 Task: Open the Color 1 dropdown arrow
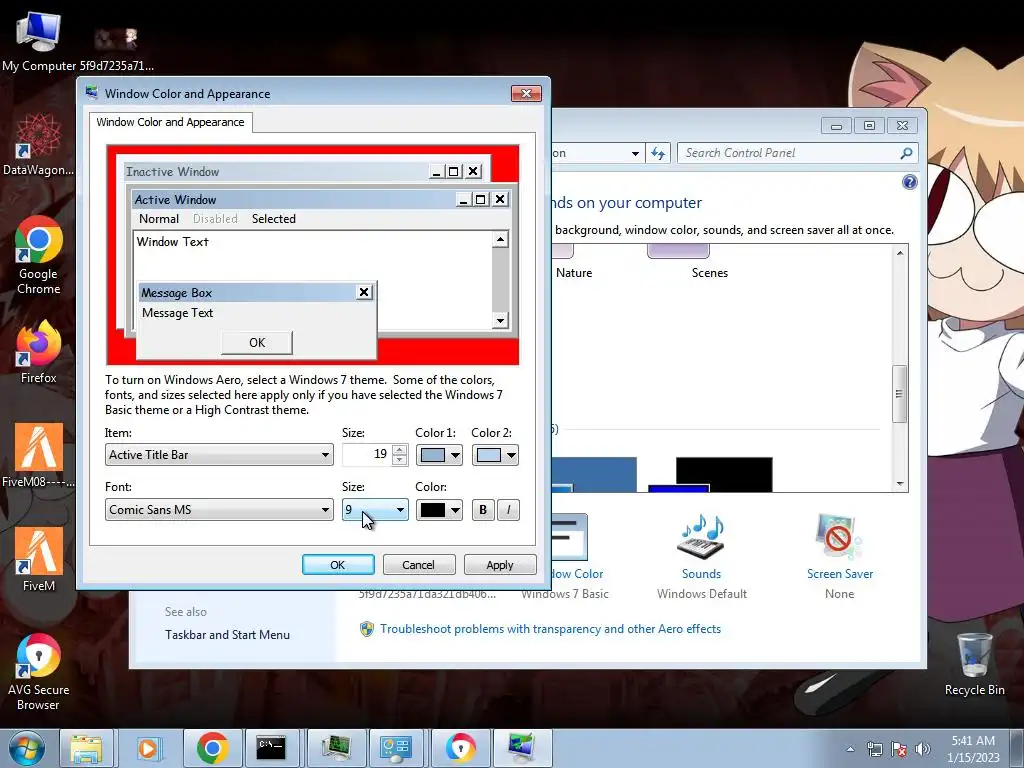455,455
